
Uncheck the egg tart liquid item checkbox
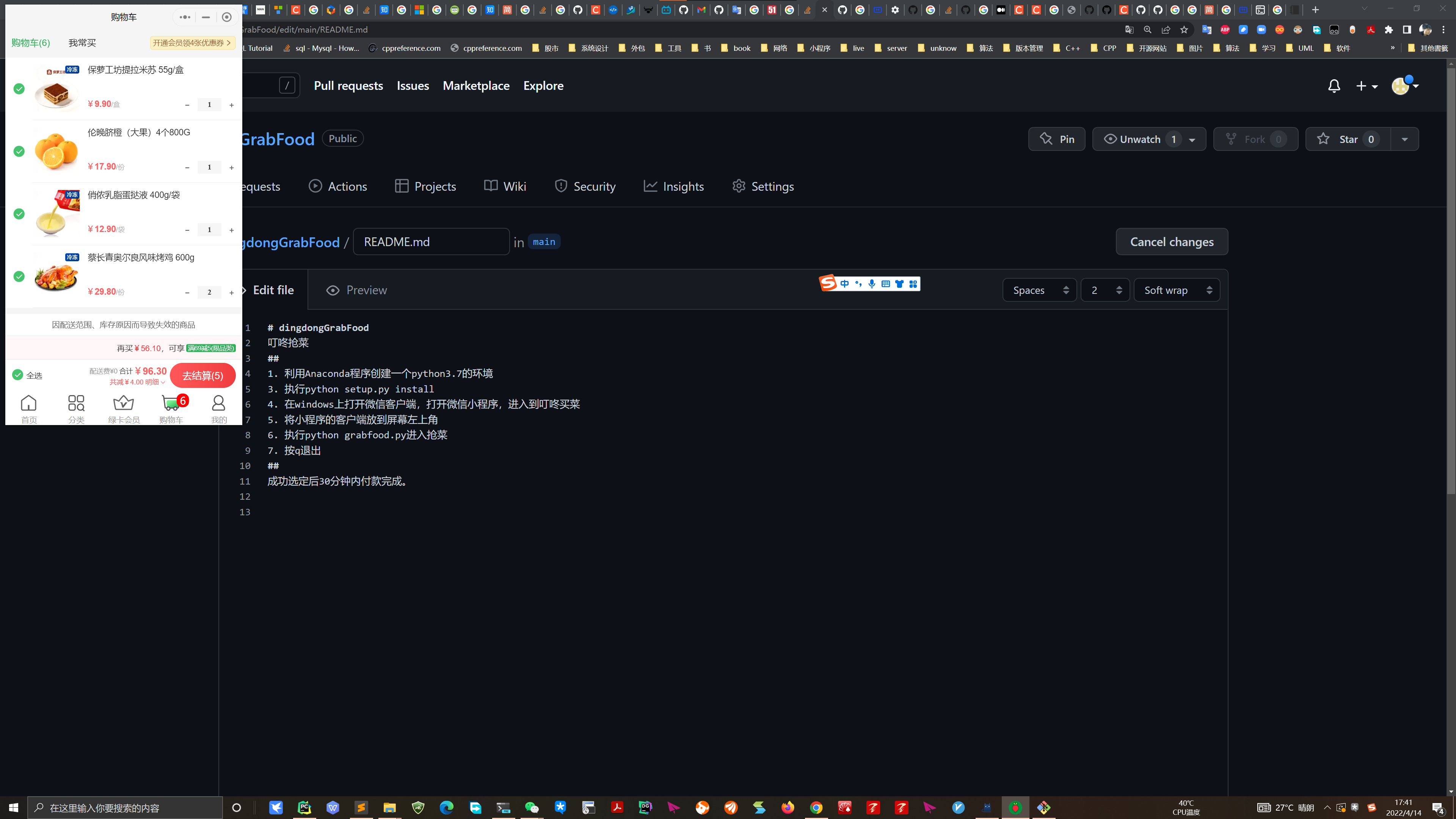[19, 213]
